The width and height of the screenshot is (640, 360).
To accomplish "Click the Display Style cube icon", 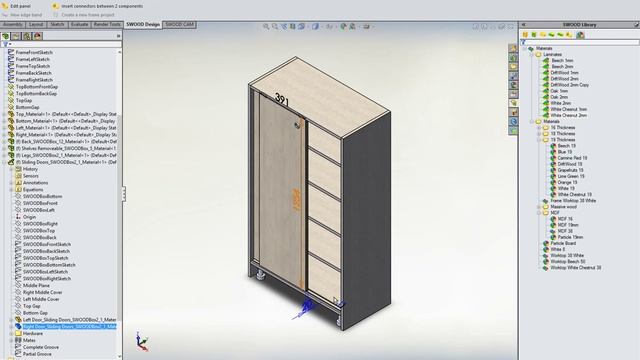I will 315,27.
